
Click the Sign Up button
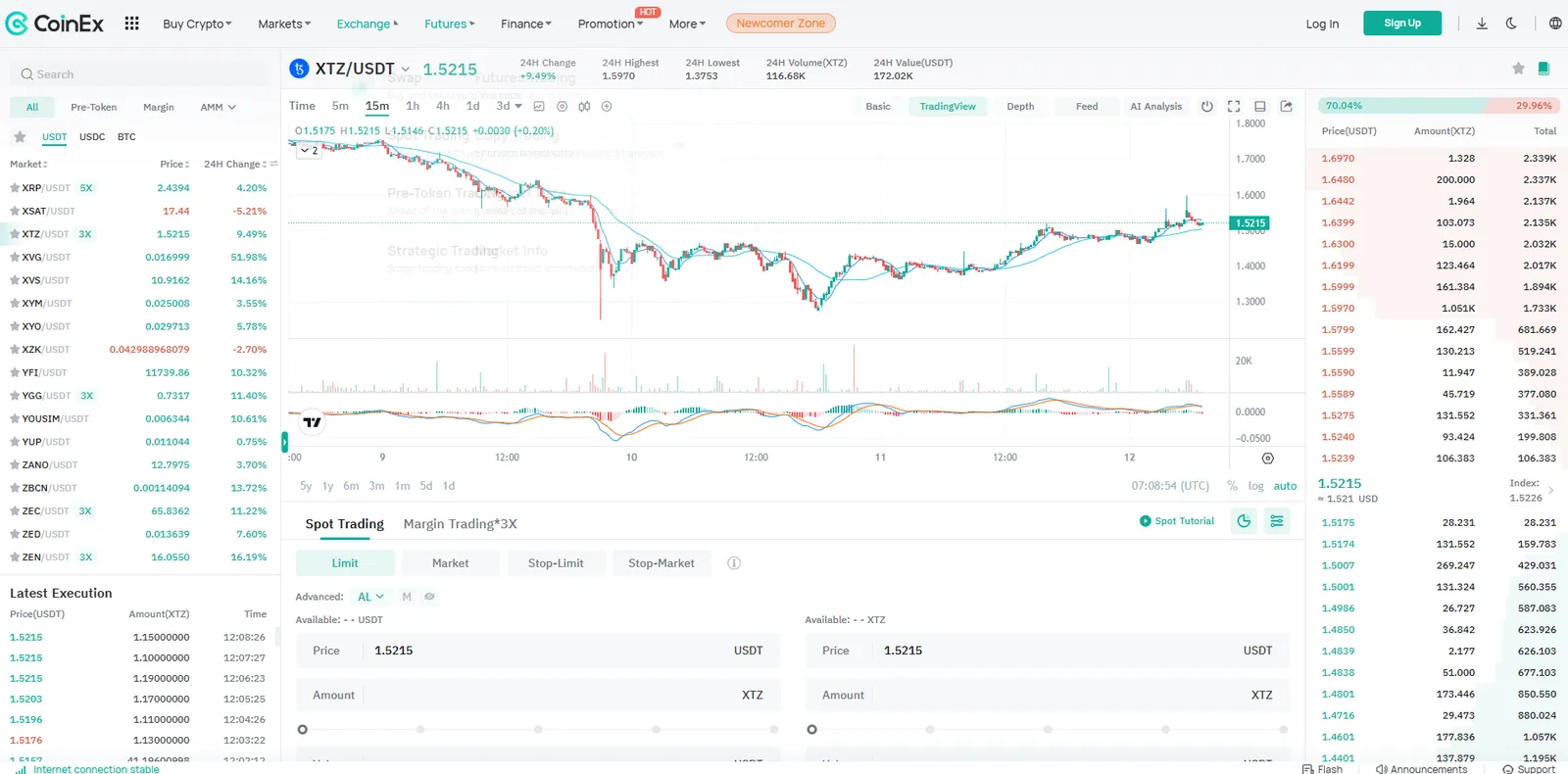point(1402,24)
